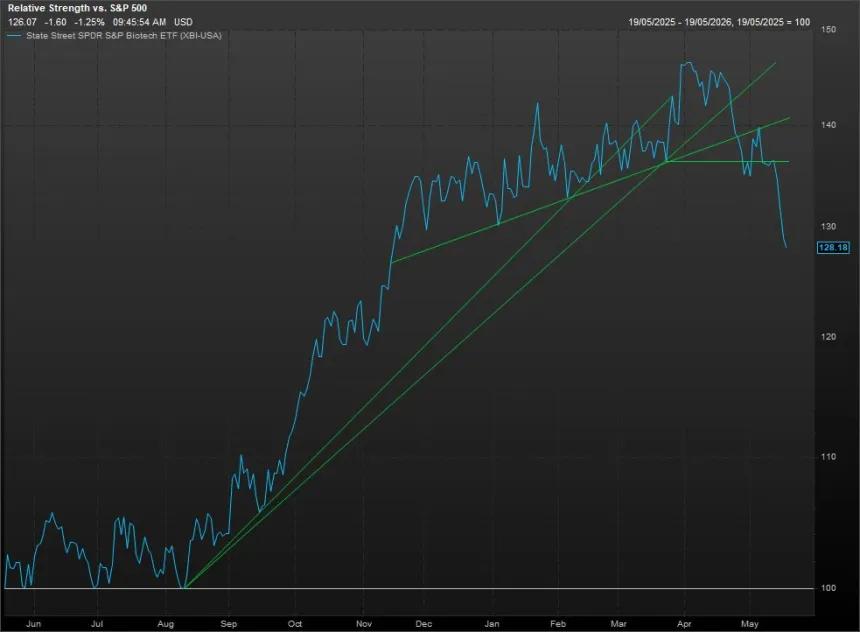Click the Sep x-axis label
860x632 pixels.
point(228,624)
